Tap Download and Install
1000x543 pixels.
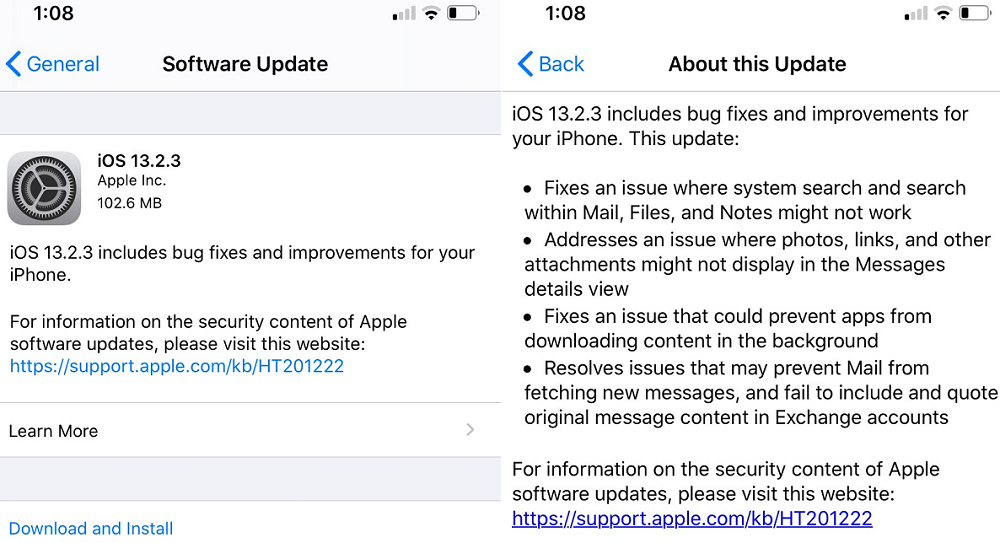coord(91,528)
